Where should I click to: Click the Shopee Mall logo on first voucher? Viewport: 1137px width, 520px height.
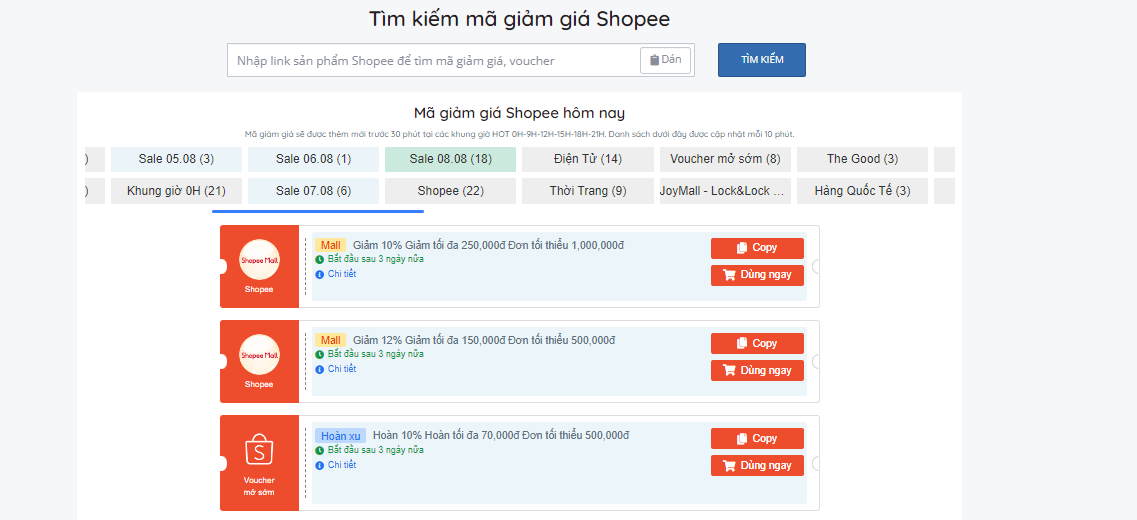point(259,260)
